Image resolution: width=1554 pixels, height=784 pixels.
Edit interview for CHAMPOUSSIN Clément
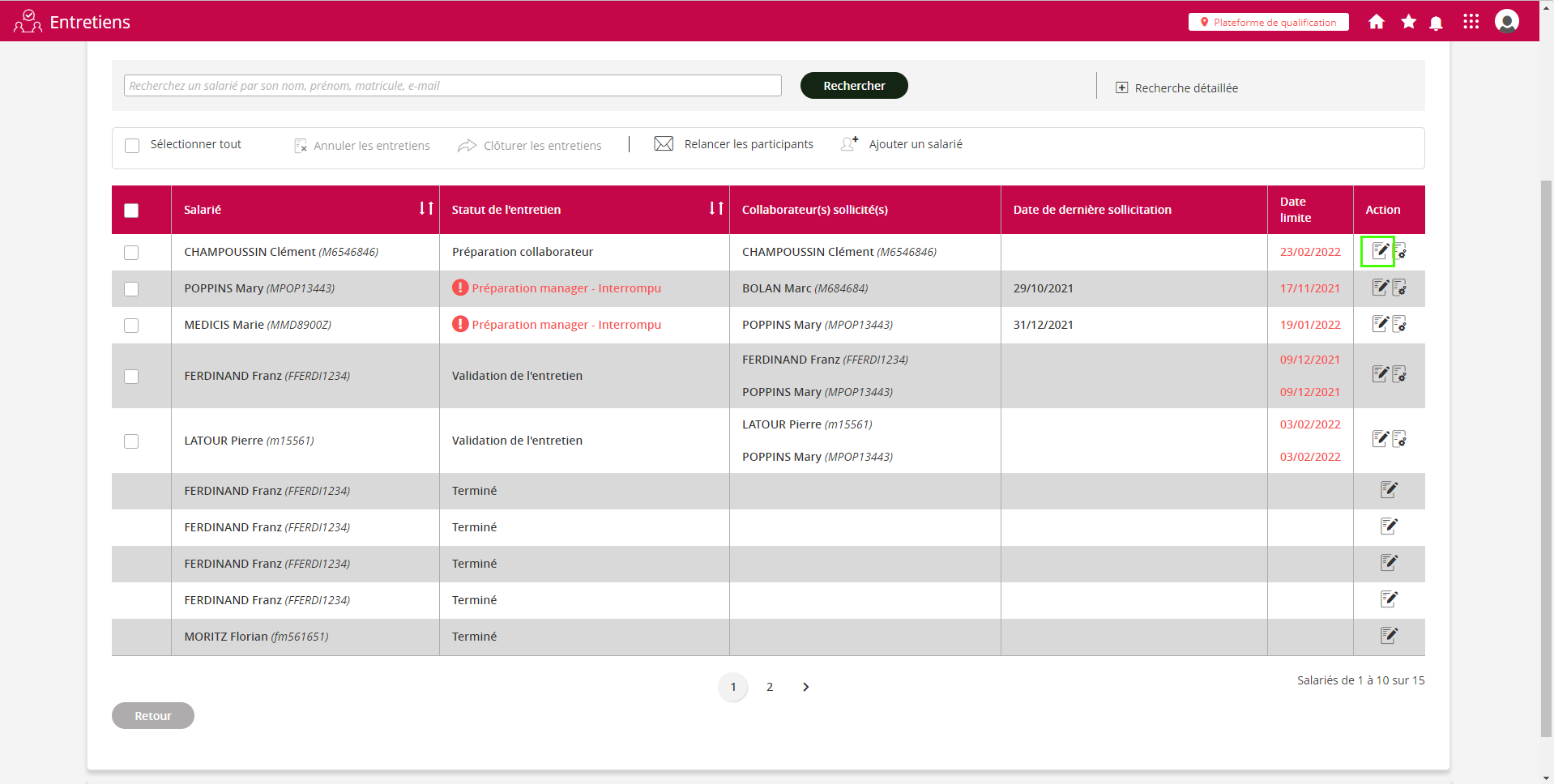click(x=1380, y=251)
